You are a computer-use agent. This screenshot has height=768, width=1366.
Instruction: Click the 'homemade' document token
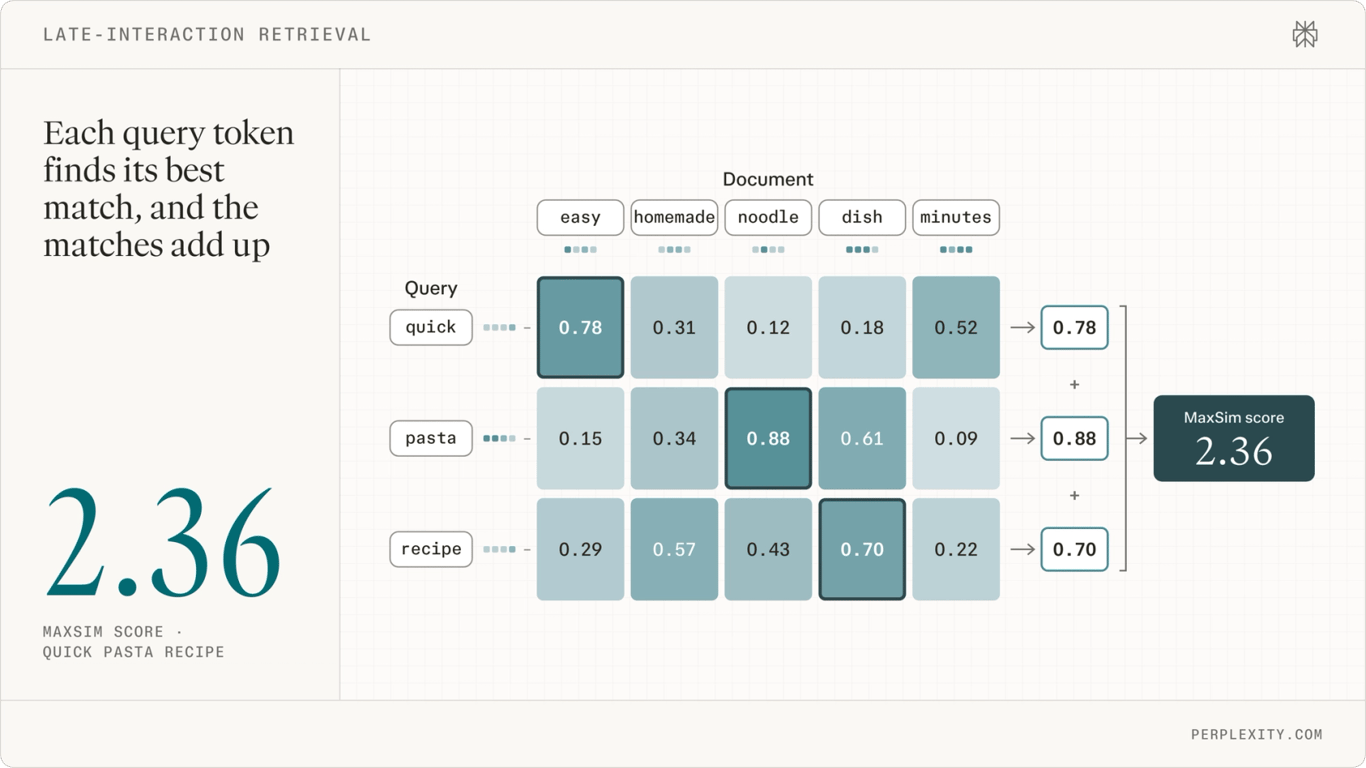click(674, 217)
